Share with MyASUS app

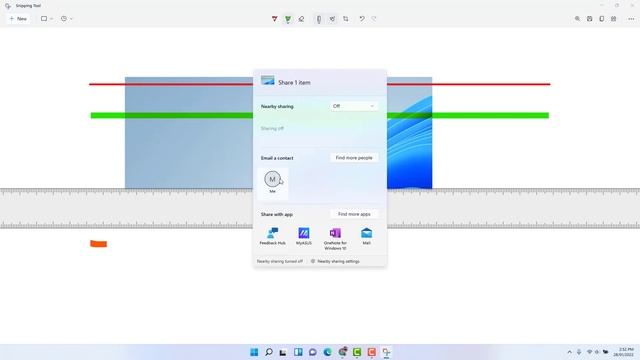tap(304, 236)
